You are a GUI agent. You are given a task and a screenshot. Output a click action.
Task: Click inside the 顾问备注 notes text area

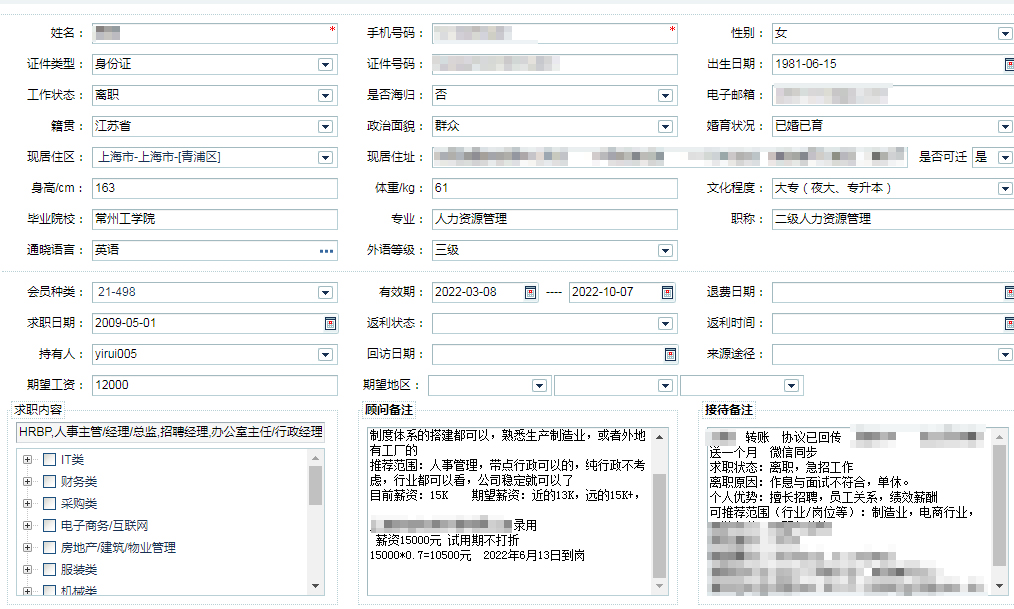(510, 511)
